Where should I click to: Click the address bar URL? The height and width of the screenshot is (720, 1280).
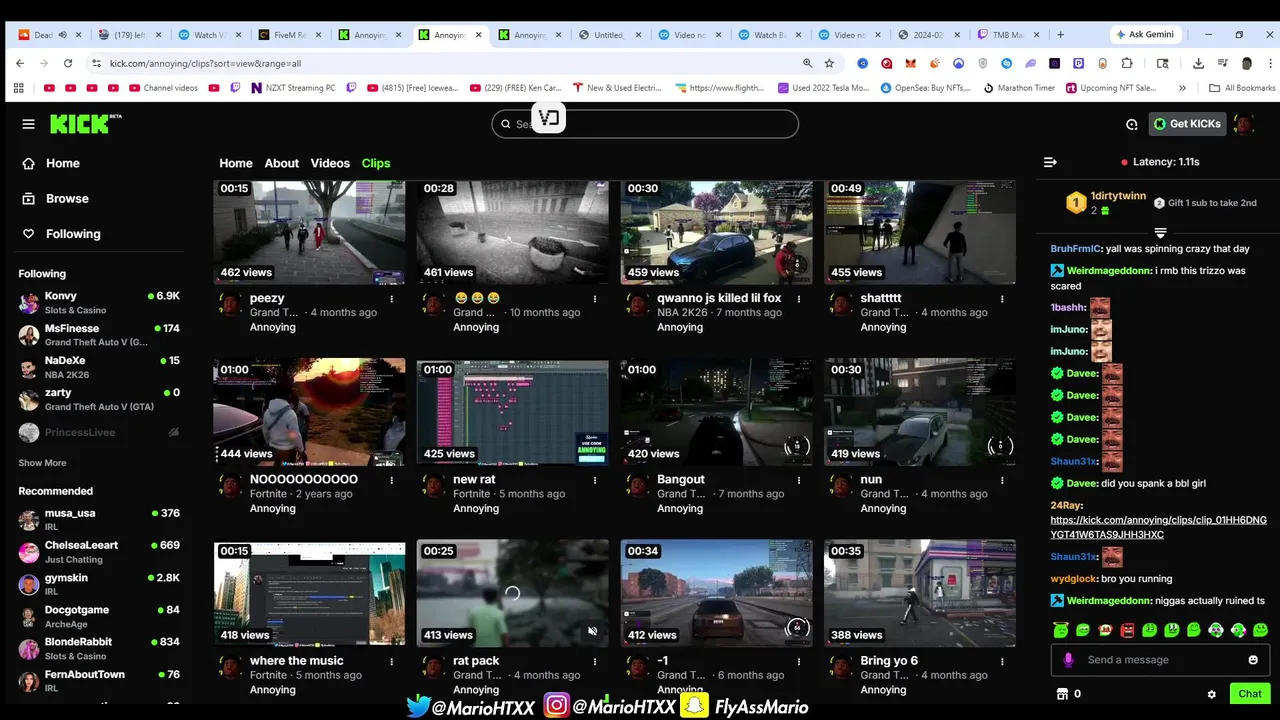pos(205,63)
